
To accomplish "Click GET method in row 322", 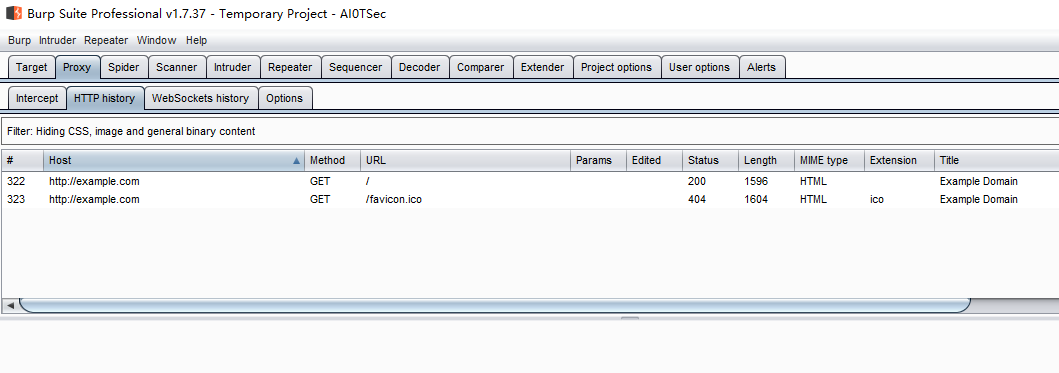I will [x=320, y=181].
